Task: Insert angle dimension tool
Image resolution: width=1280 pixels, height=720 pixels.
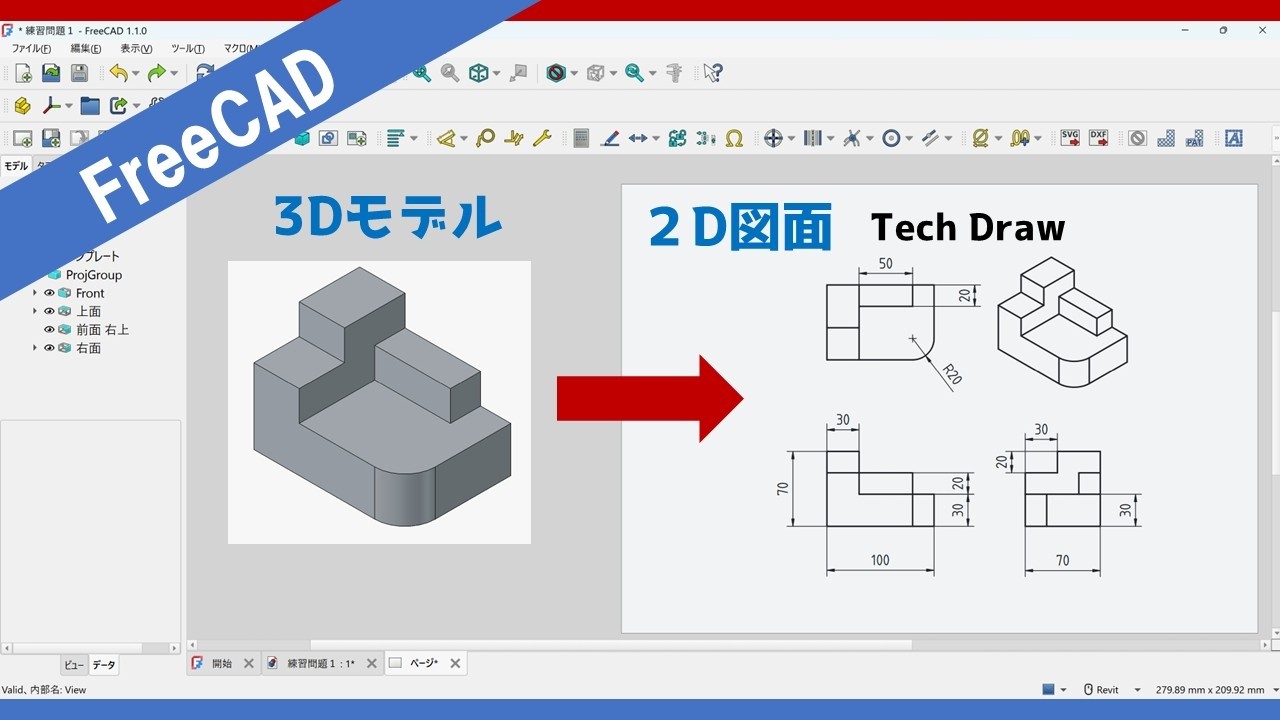Action: [x=446, y=138]
